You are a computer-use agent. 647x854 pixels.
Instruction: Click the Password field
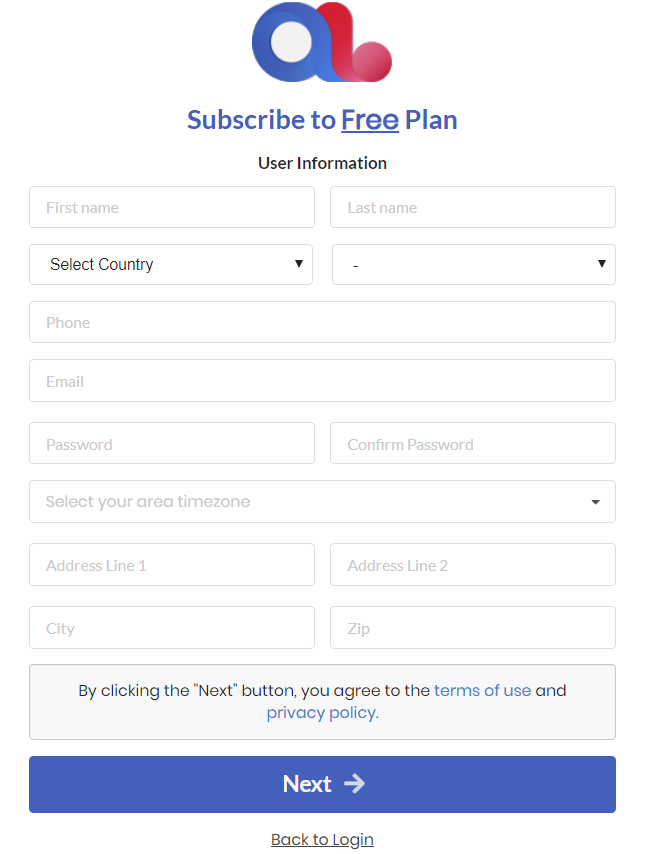pos(172,444)
